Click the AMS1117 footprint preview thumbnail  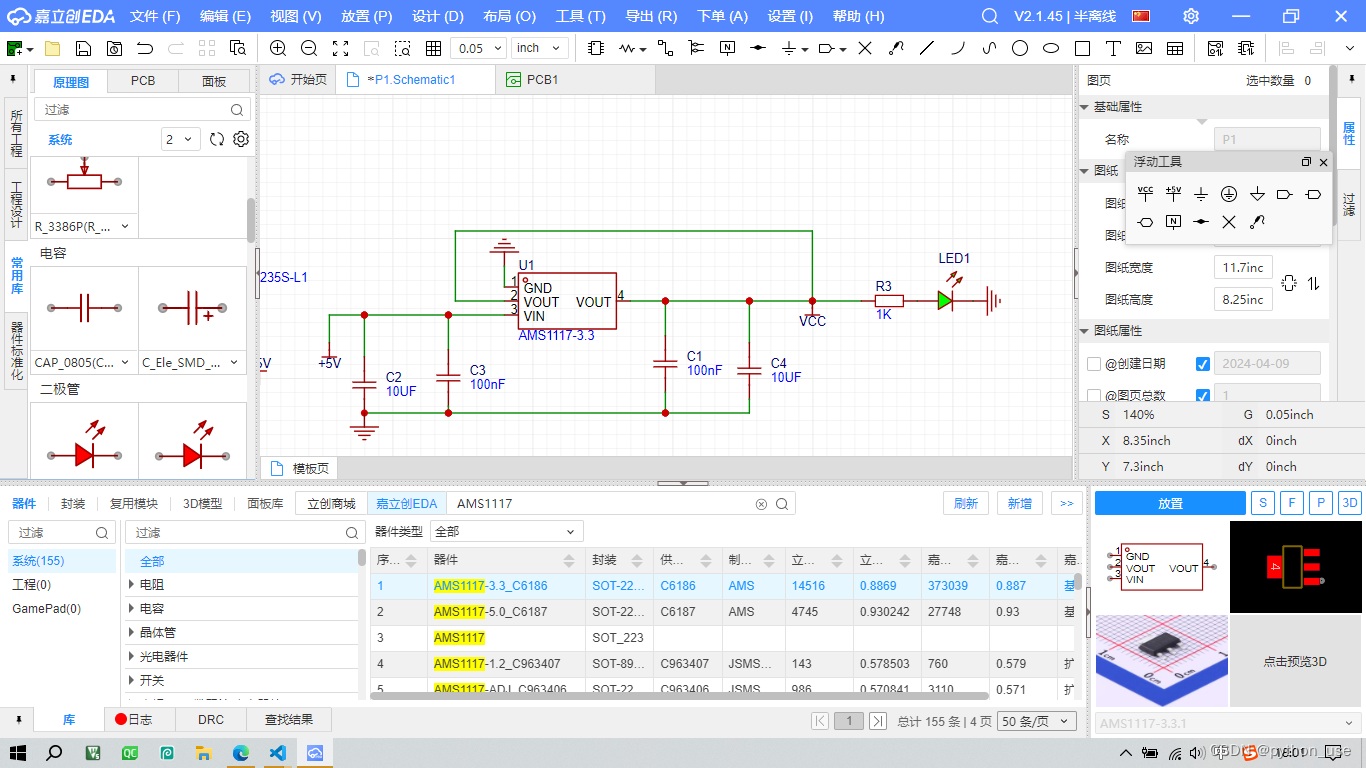[x=1294, y=566]
